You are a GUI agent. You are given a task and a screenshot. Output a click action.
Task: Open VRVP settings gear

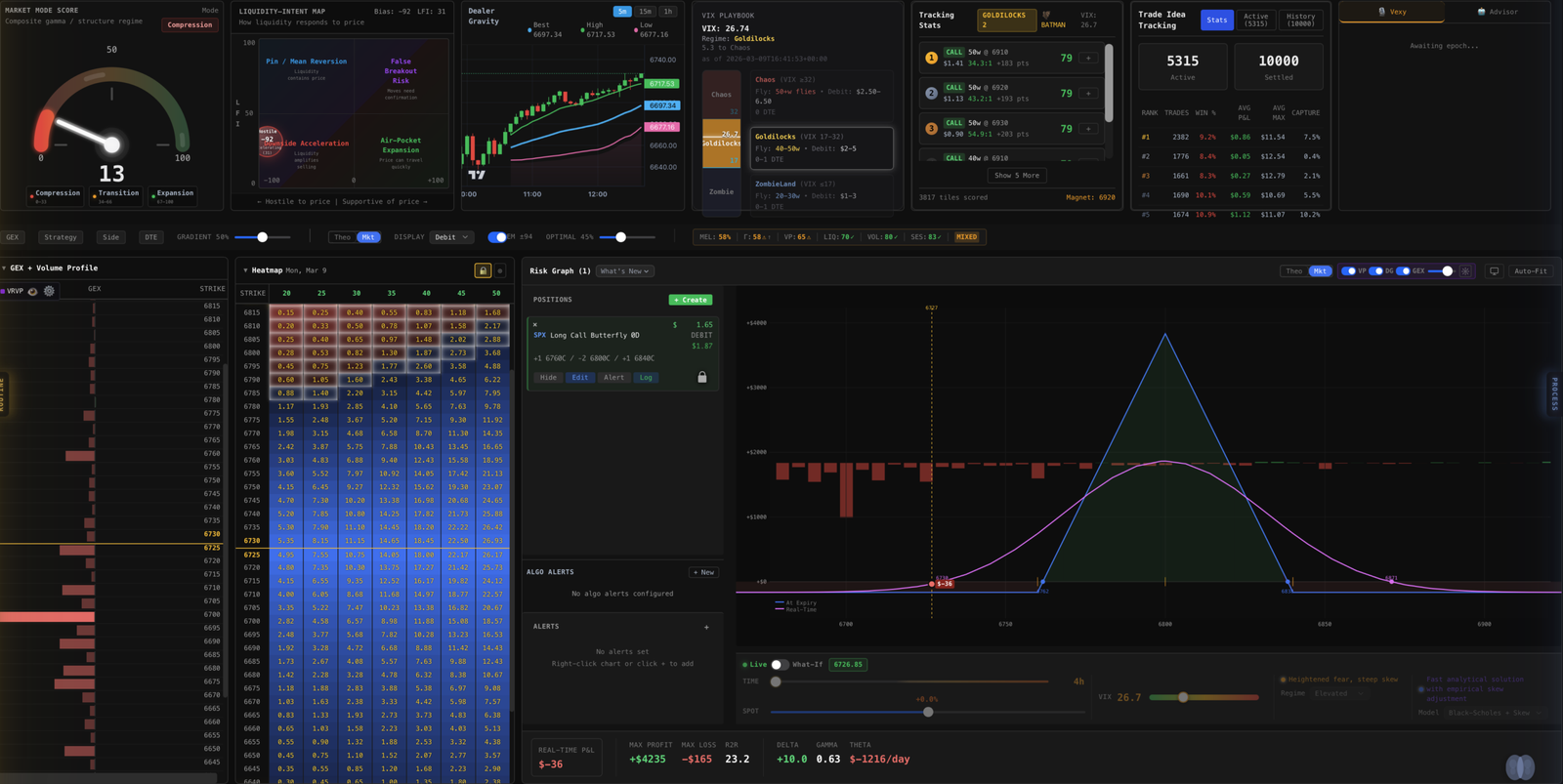(x=49, y=291)
